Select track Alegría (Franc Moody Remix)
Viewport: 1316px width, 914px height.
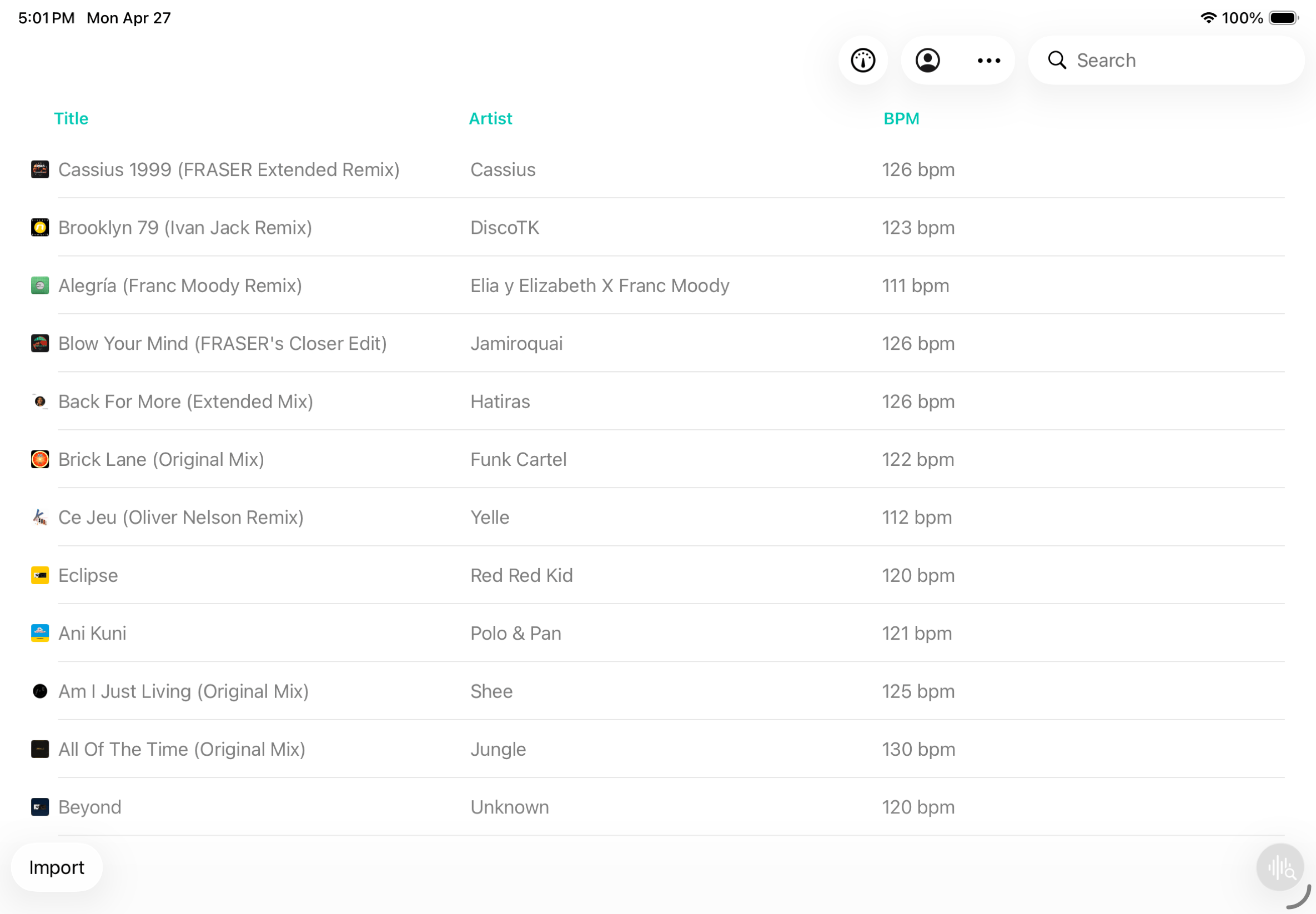click(180, 285)
